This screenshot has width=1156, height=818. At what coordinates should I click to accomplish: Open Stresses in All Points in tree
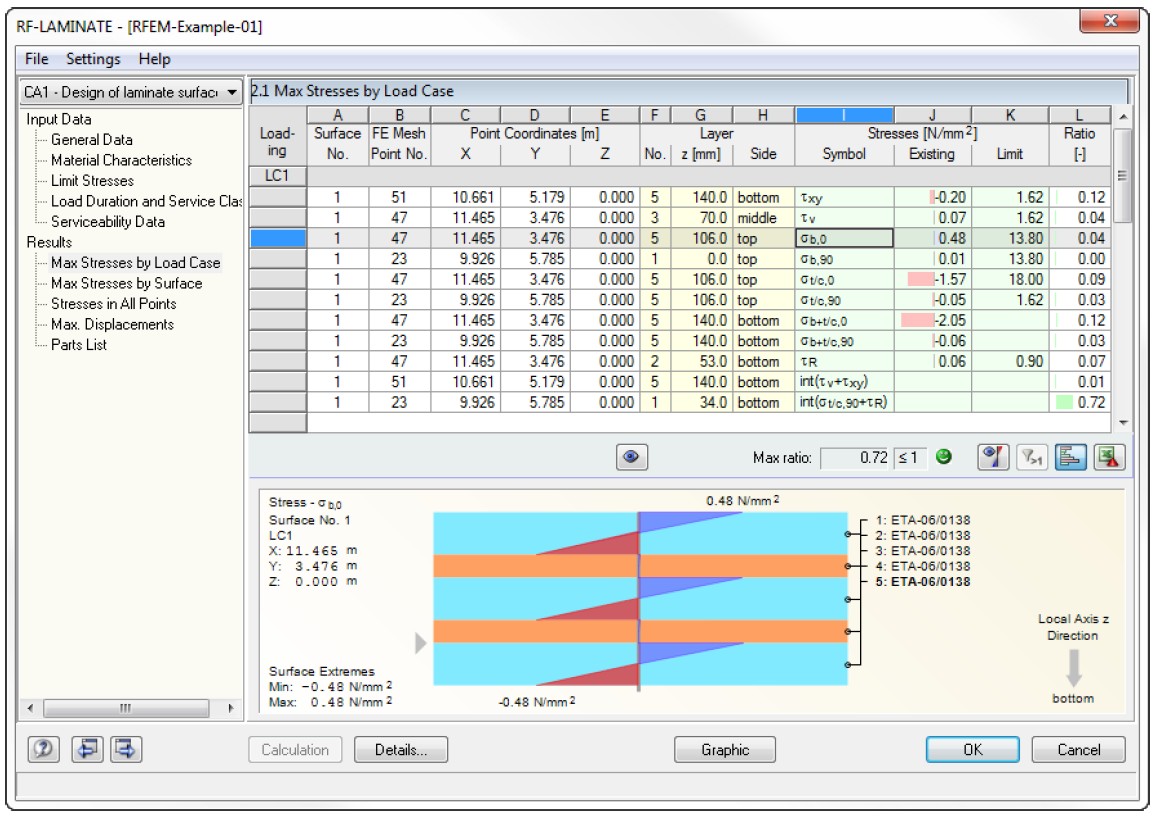click(x=113, y=304)
